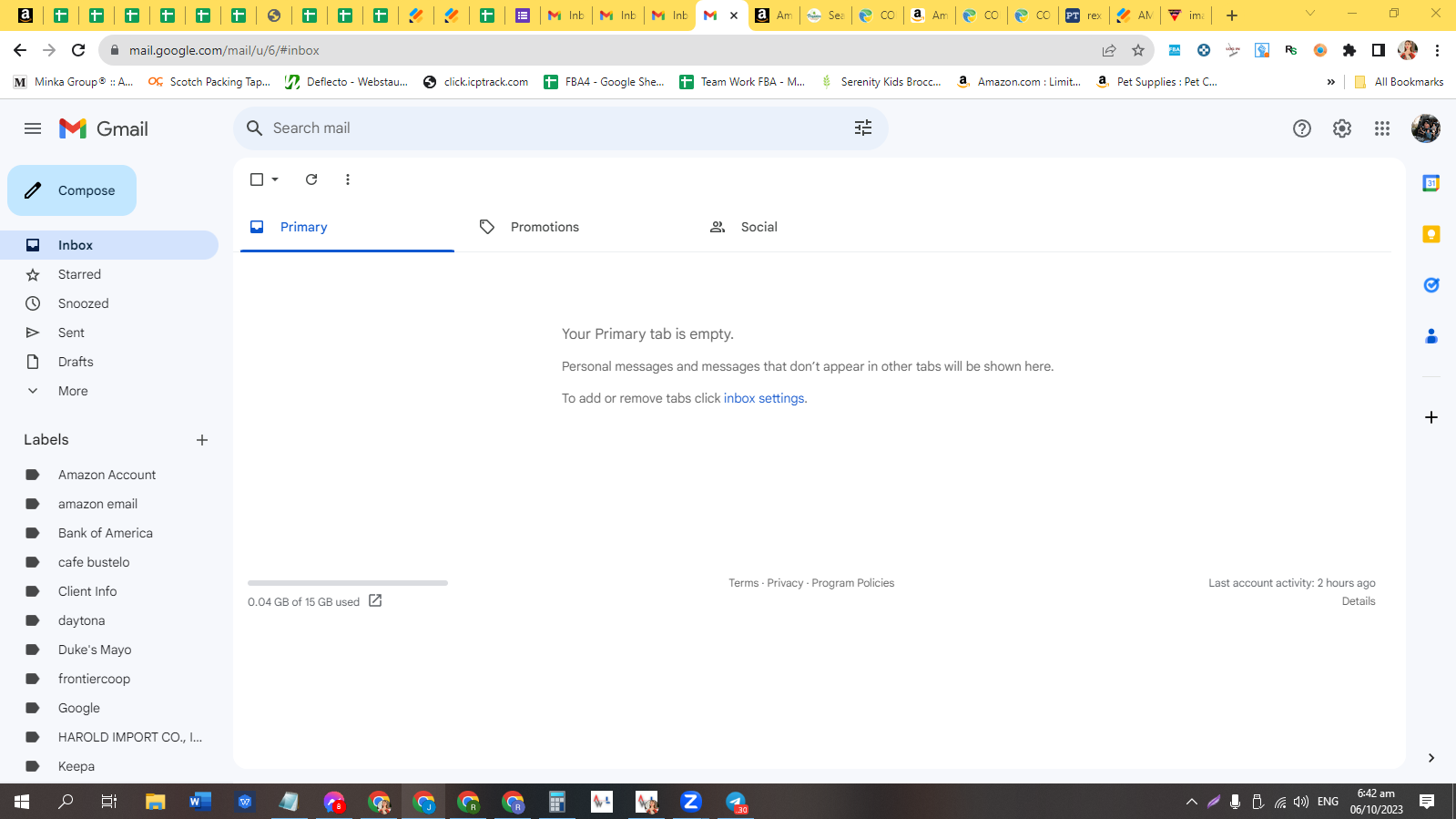Get add-ons with the plus icon
Image resolution: width=1456 pixels, height=819 pixels.
tap(1431, 417)
